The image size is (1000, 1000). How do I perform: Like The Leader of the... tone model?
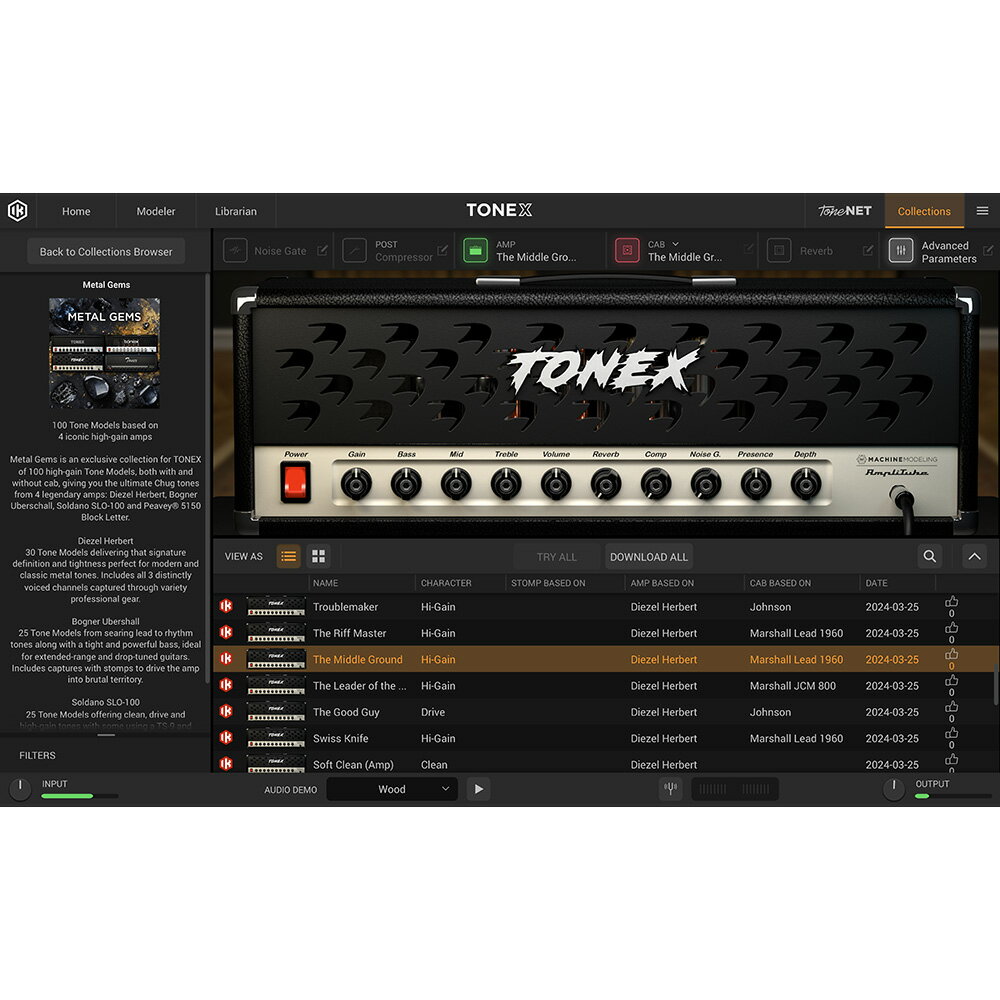pyautogui.click(x=952, y=680)
